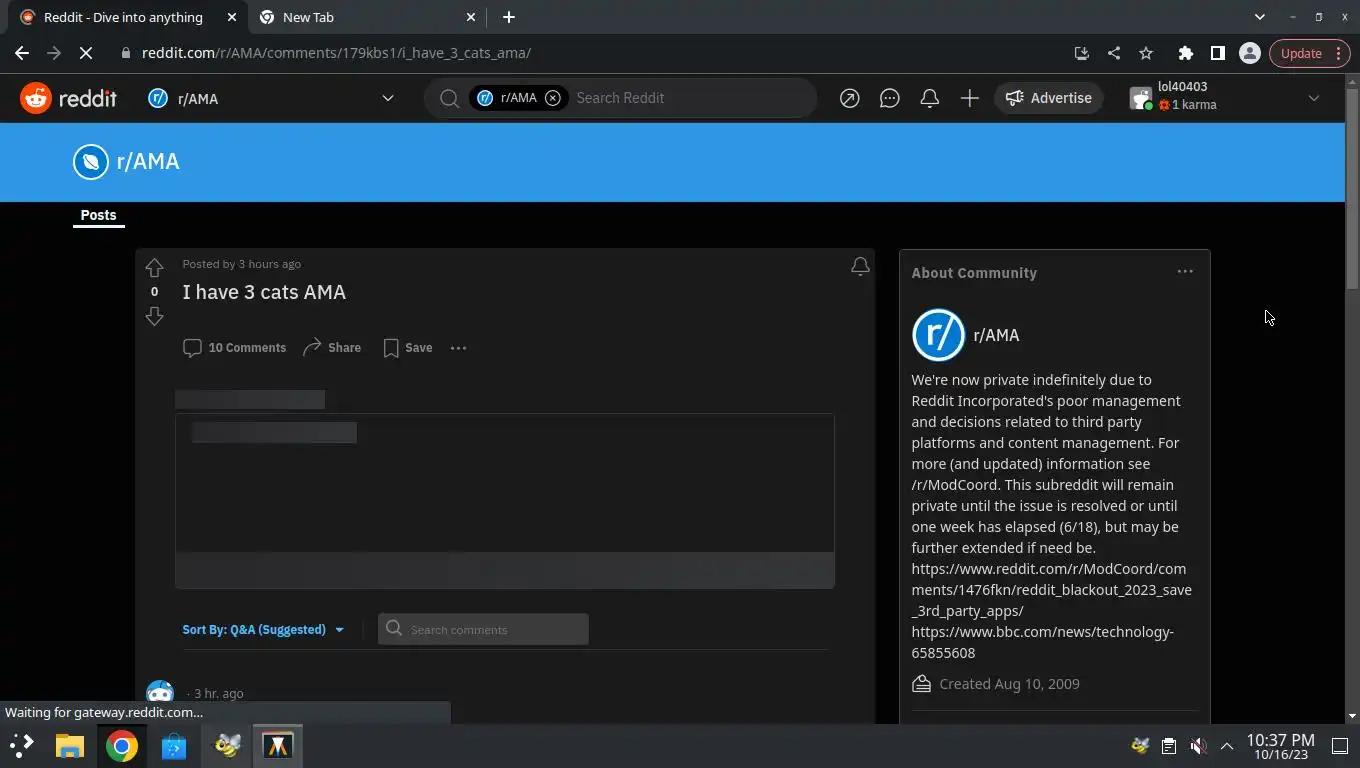Click the Advertise button
This screenshot has width=1360, height=768.
coord(1048,98)
